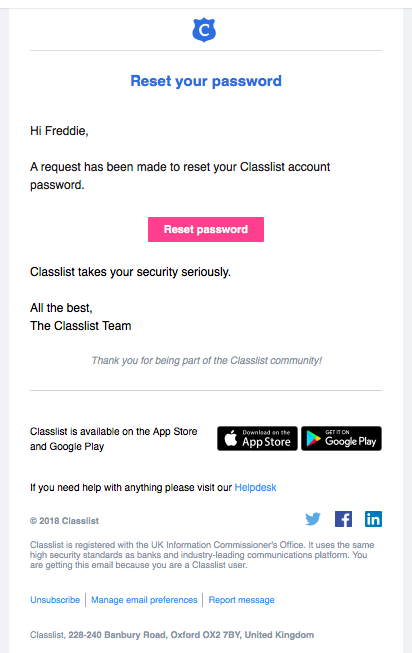The height and width of the screenshot is (653, 412).
Task: Select the Report message link
Action: [x=241, y=600]
